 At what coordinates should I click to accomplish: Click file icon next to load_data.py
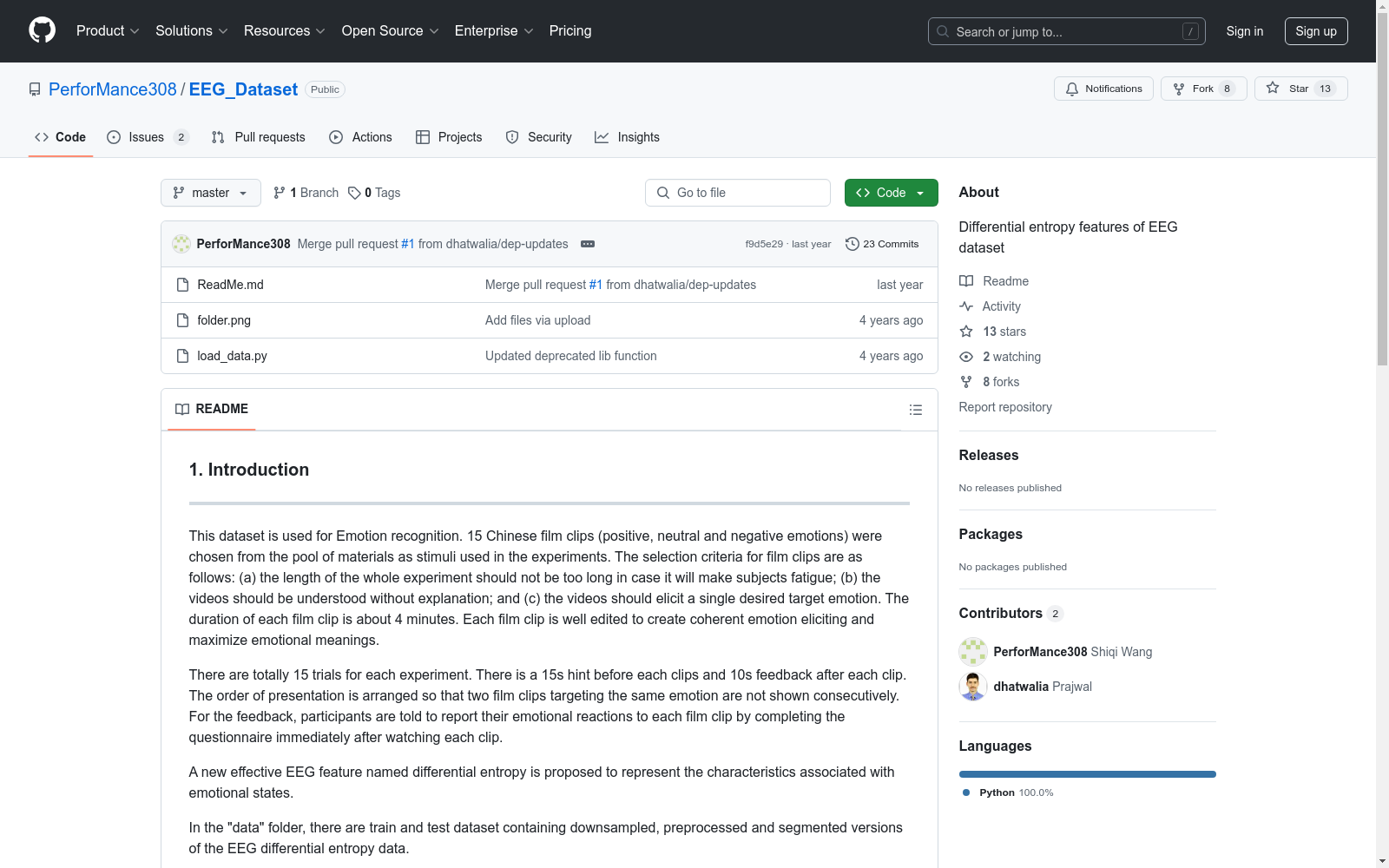tap(182, 356)
